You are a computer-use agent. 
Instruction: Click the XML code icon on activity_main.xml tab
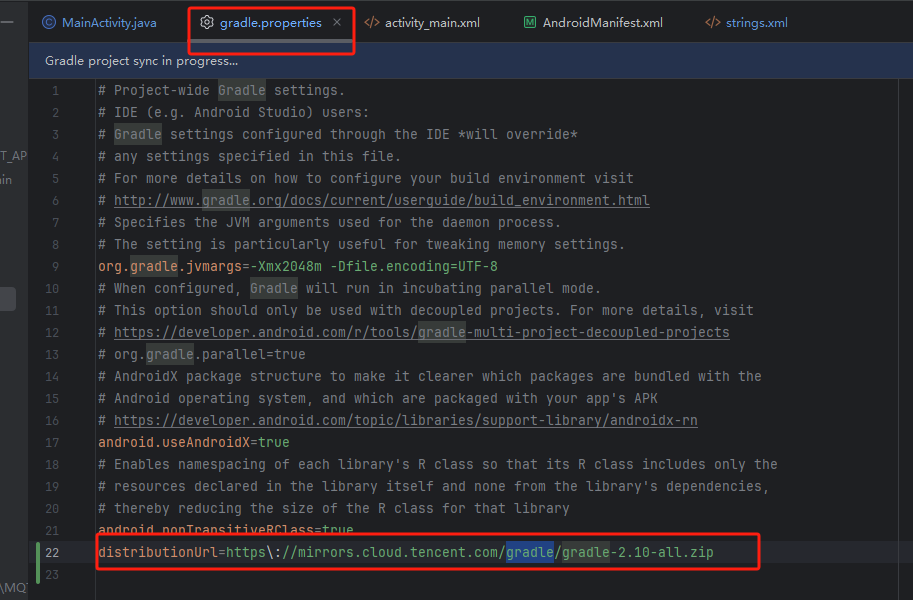(372, 21)
